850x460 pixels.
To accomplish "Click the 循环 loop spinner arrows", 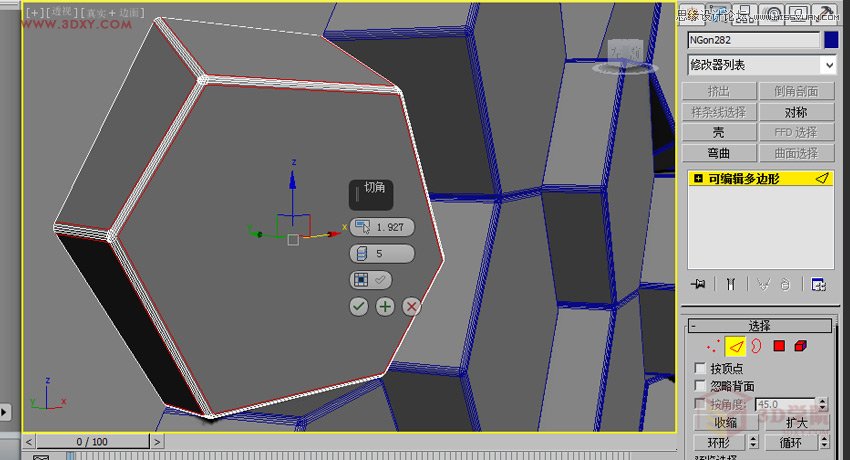I will click(x=825, y=443).
